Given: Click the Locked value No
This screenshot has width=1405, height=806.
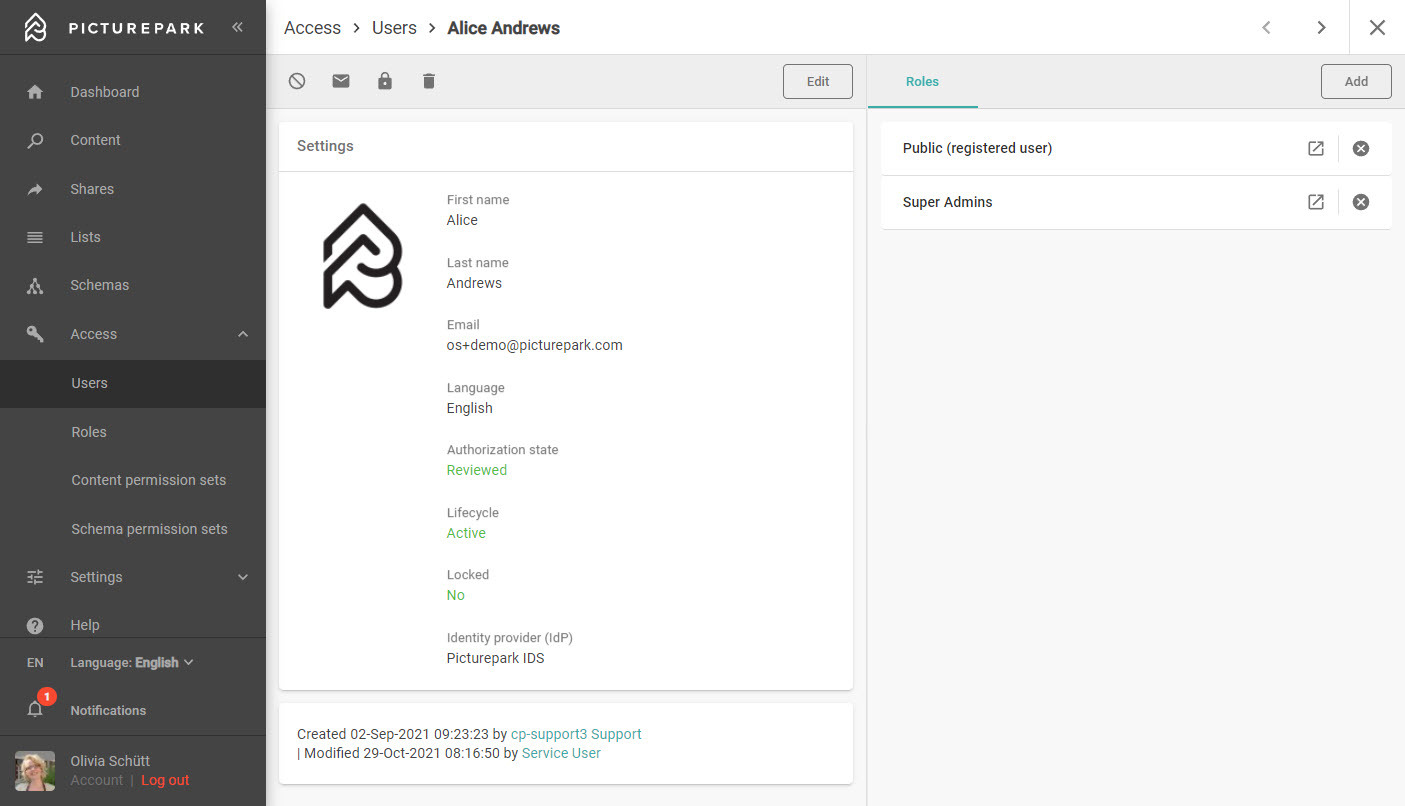Looking at the screenshot, I should point(456,595).
